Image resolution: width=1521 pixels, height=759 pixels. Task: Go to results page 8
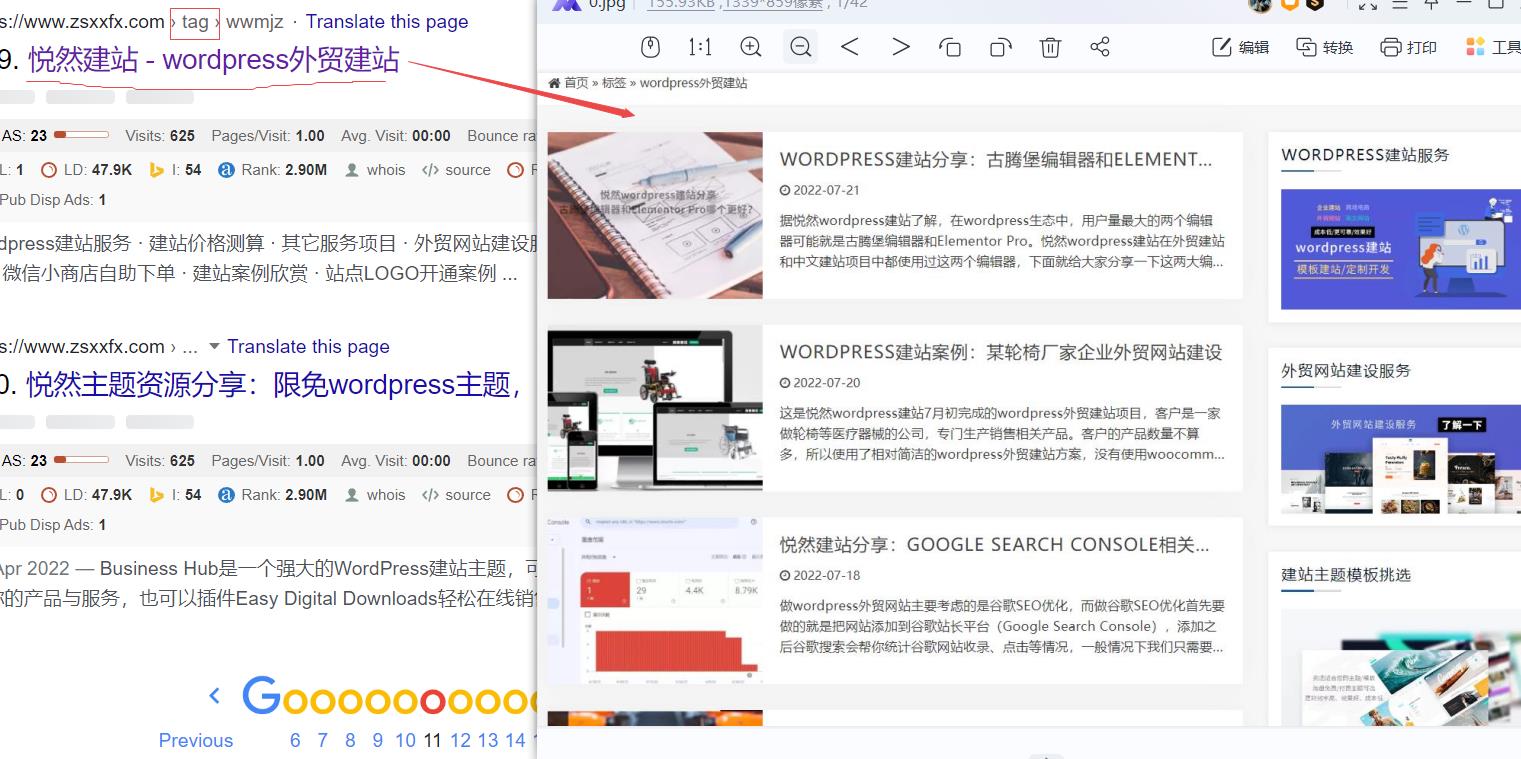tap(350, 740)
